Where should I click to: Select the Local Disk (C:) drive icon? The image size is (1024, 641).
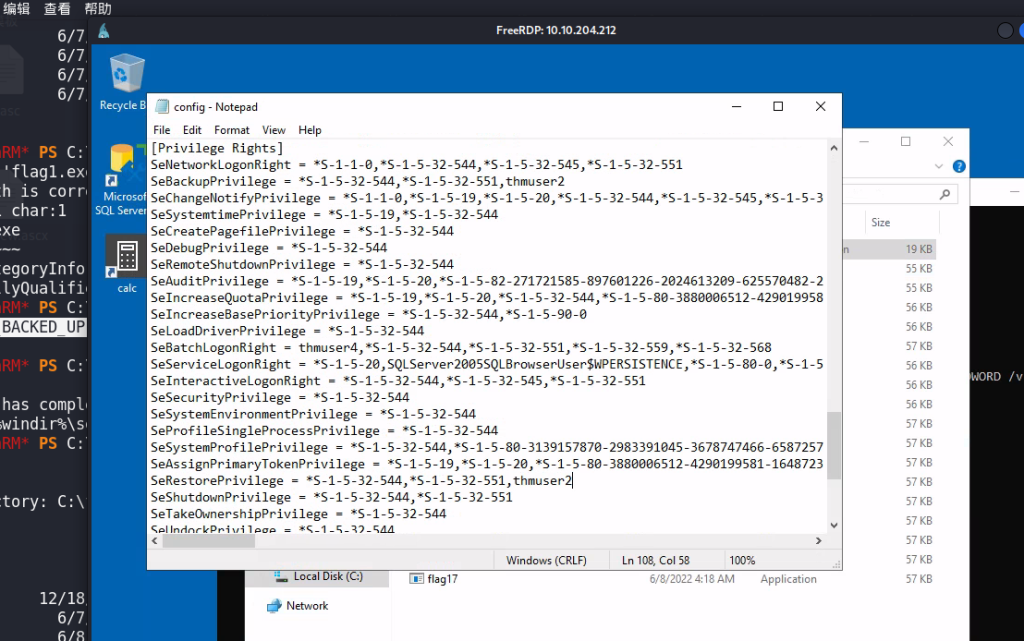[281, 576]
